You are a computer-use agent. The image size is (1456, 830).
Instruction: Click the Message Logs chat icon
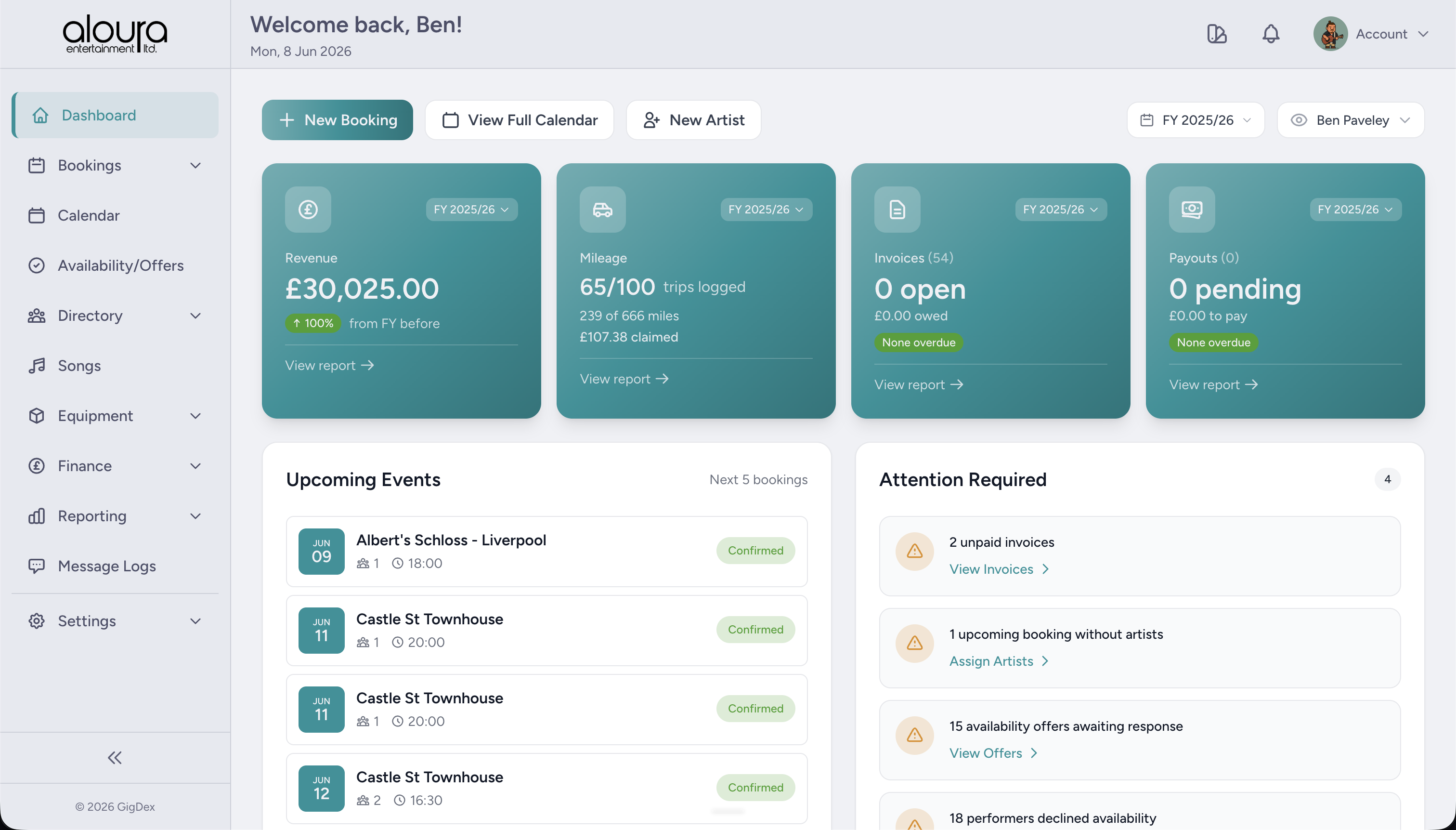pyautogui.click(x=37, y=566)
